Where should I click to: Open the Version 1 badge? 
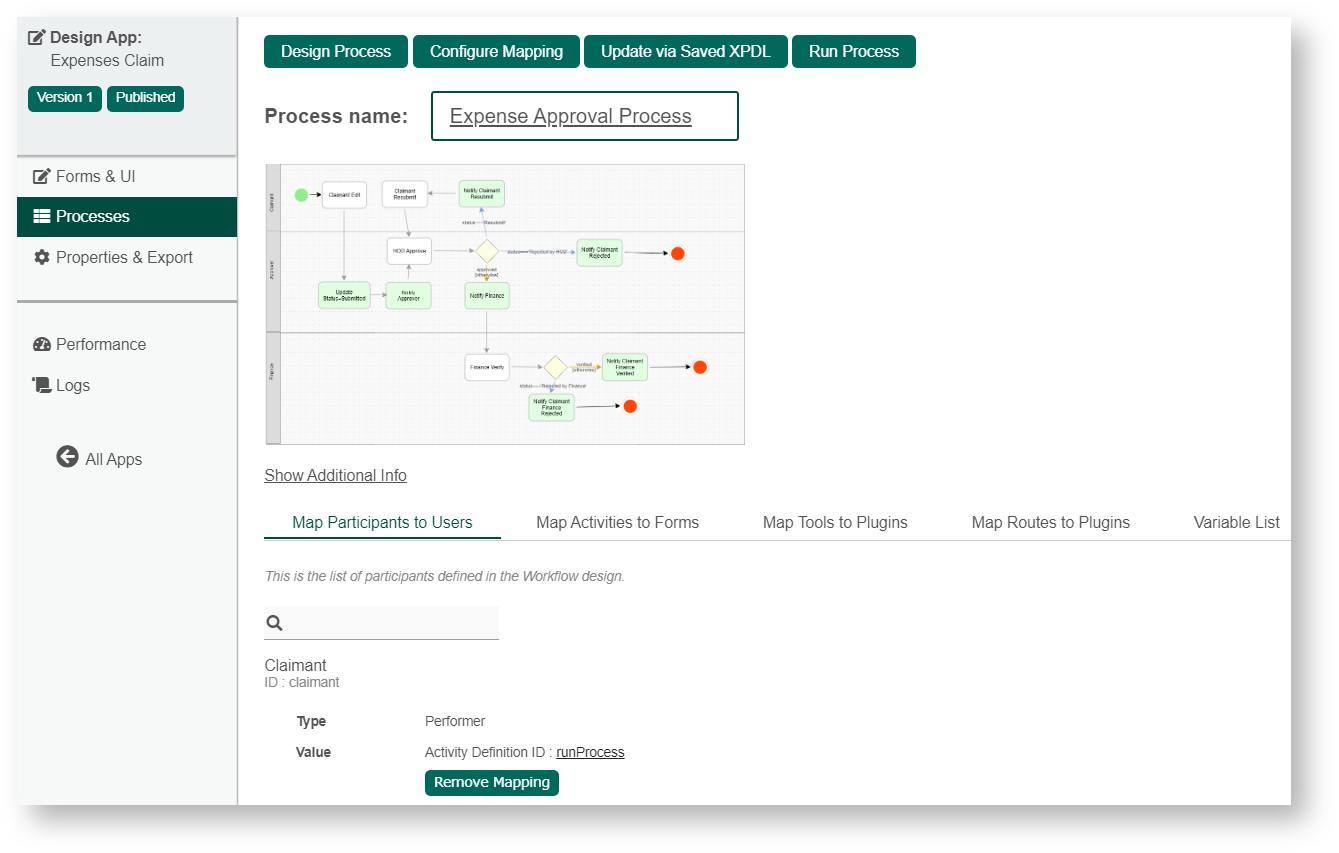pos(65,98)
